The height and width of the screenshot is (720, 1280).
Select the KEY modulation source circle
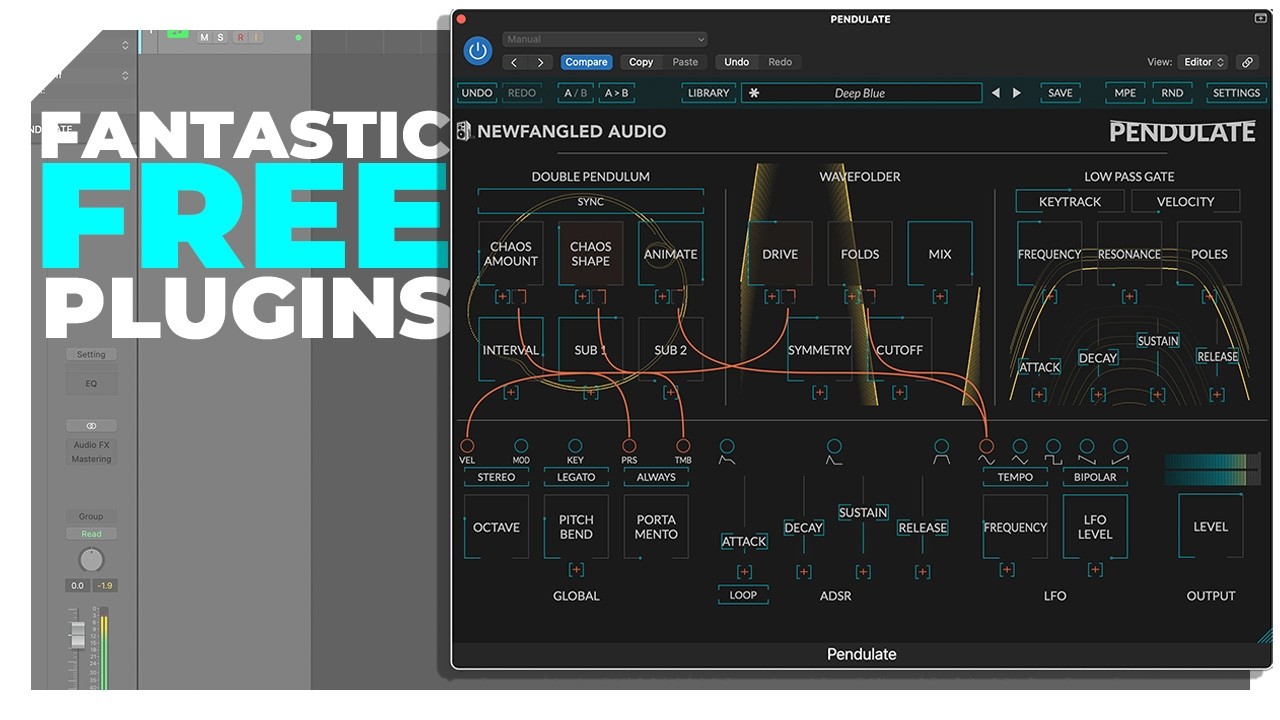[x=575, y=446]
